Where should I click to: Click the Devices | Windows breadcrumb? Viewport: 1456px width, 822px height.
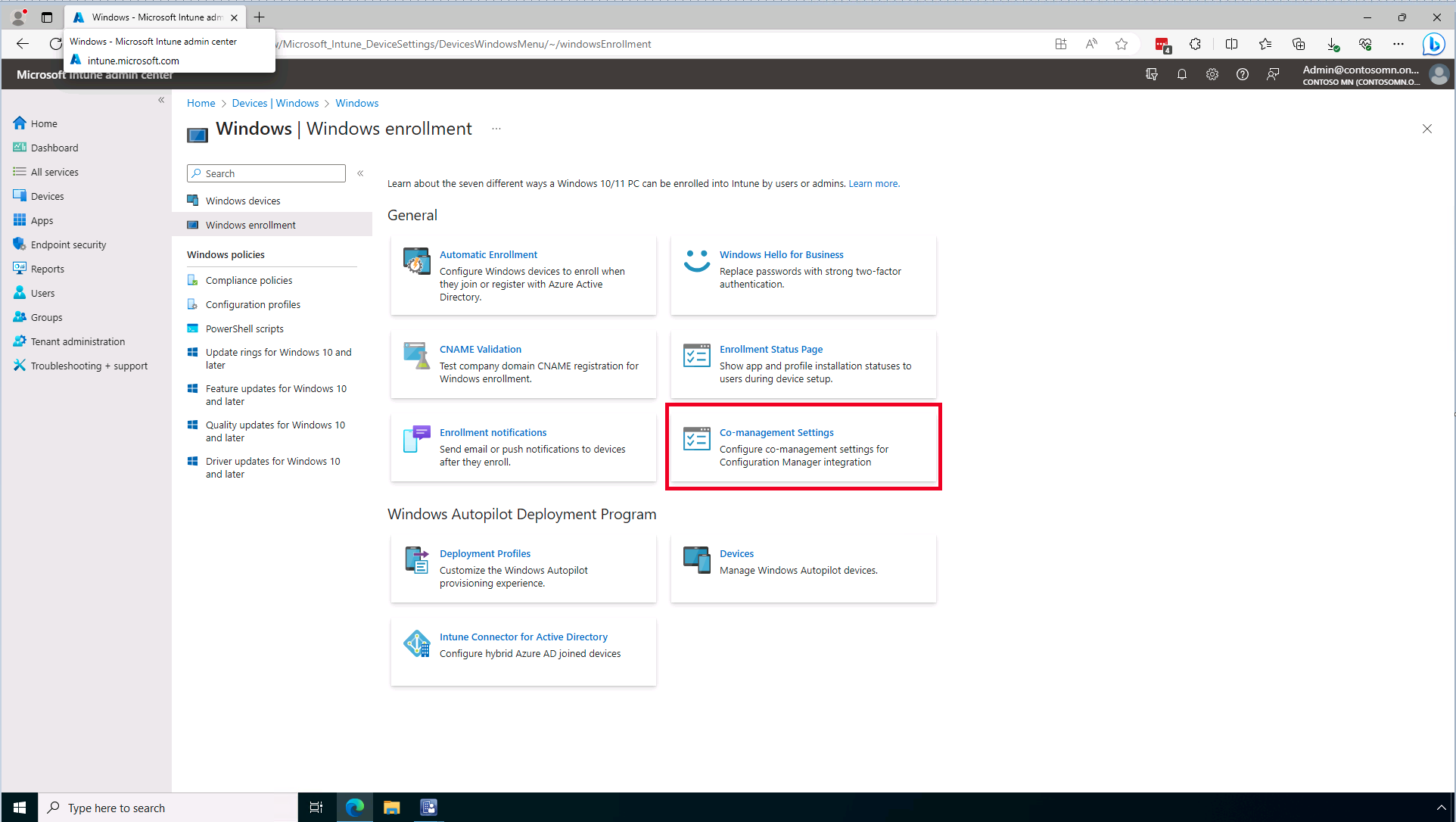(275, 103)
